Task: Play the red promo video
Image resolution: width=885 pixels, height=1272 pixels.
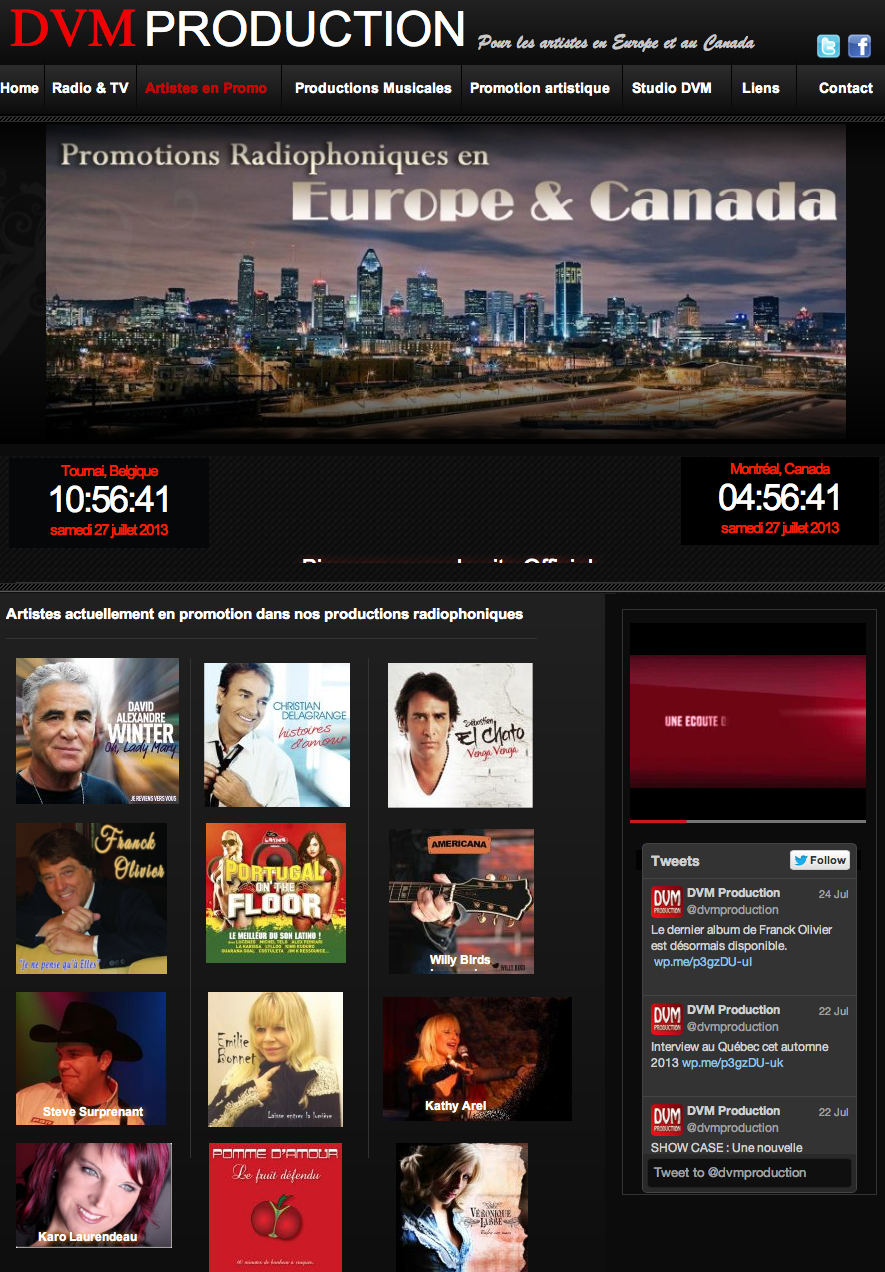Action: 748,720
